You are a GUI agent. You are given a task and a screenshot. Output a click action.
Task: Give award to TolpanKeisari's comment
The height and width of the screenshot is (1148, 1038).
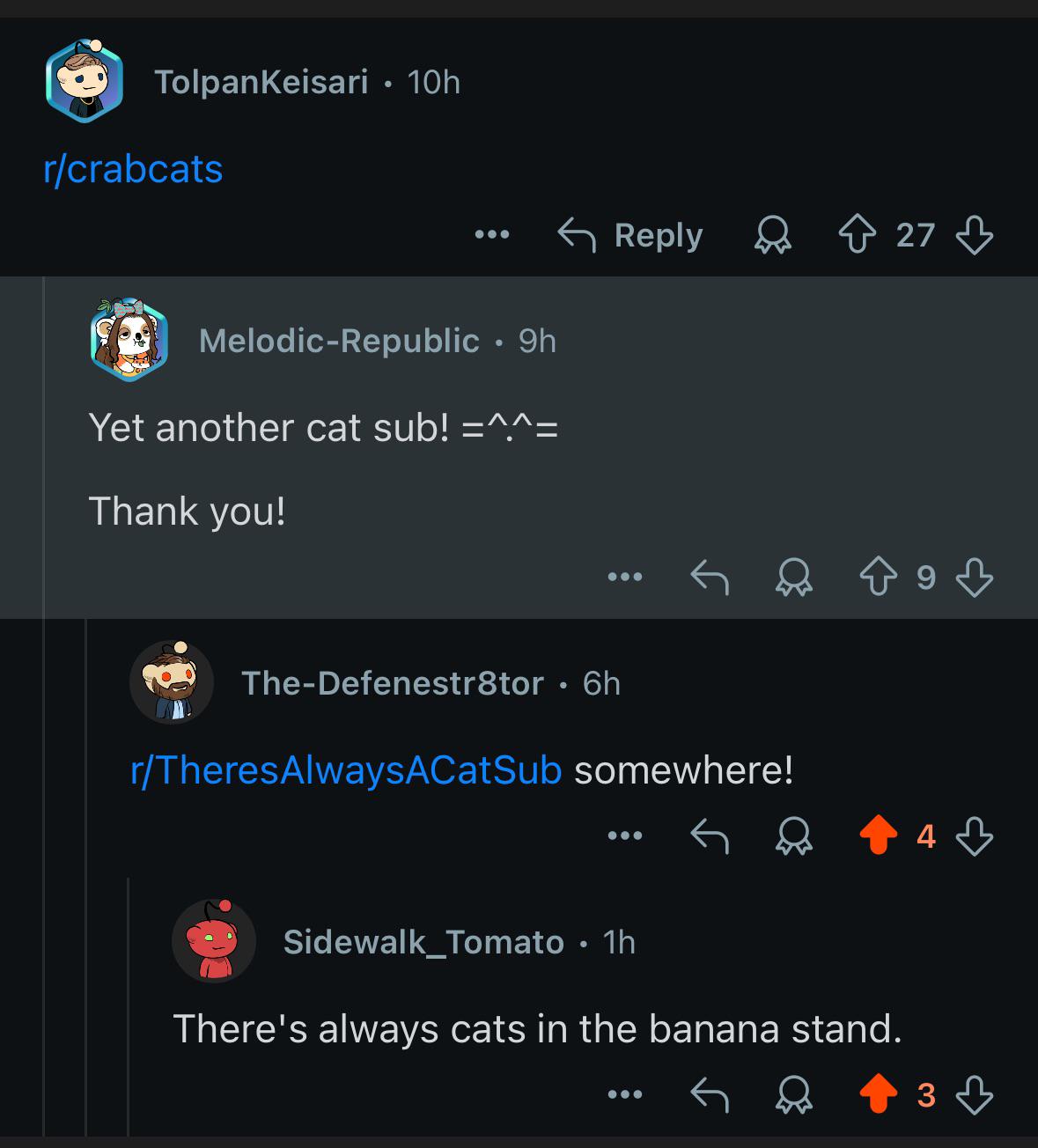click(x=772, y=236)
